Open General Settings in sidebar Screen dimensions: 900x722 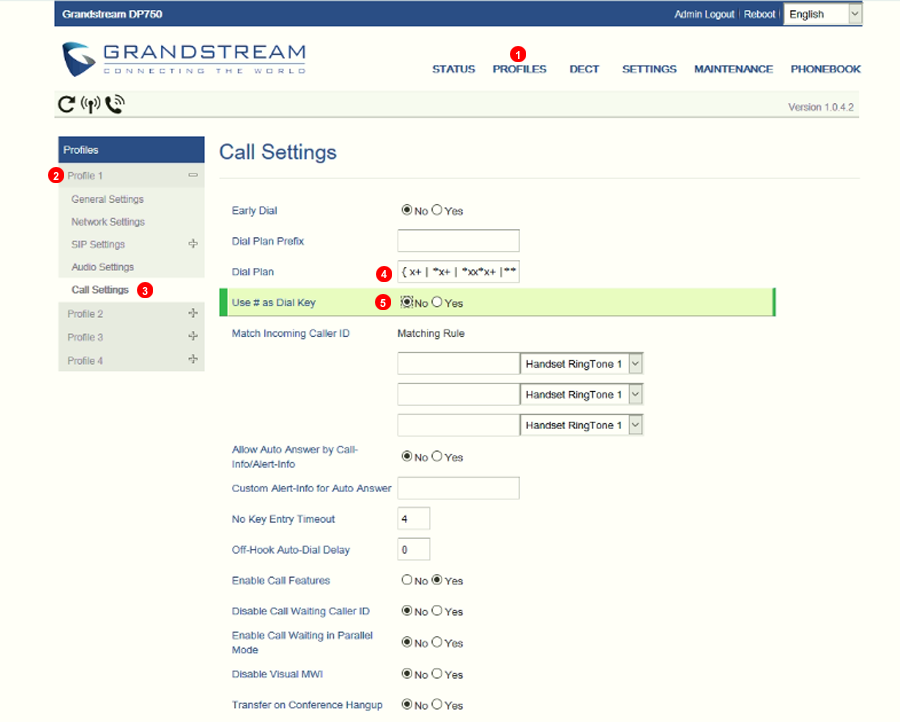point(107,199)
